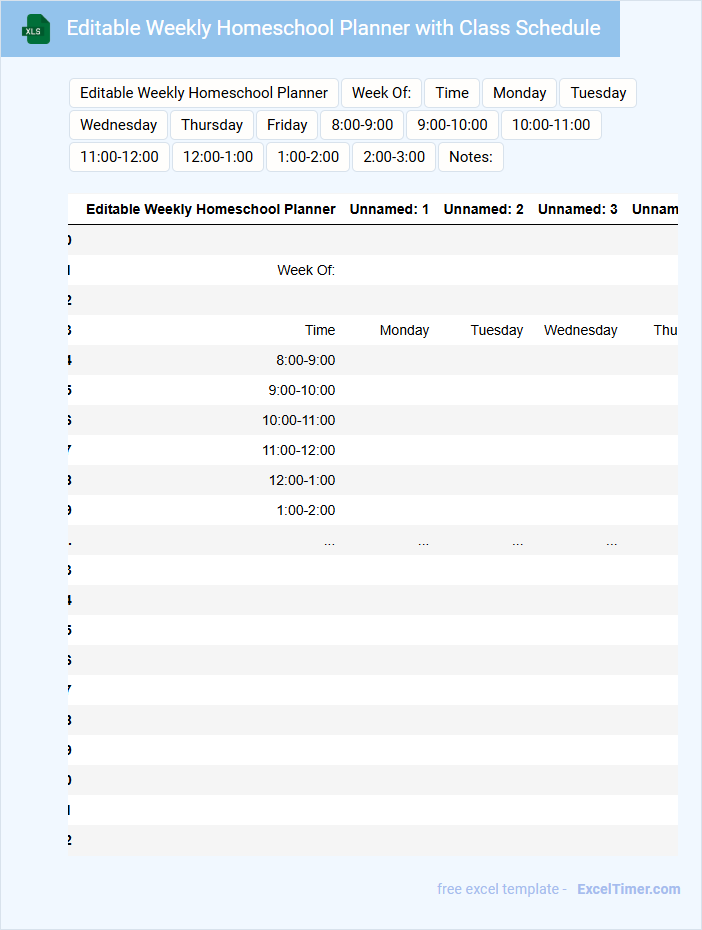702x930 pixels.
Task: Click the 'Editable Weekly Homeschool Planner' column header
Action: pos(210,209)
